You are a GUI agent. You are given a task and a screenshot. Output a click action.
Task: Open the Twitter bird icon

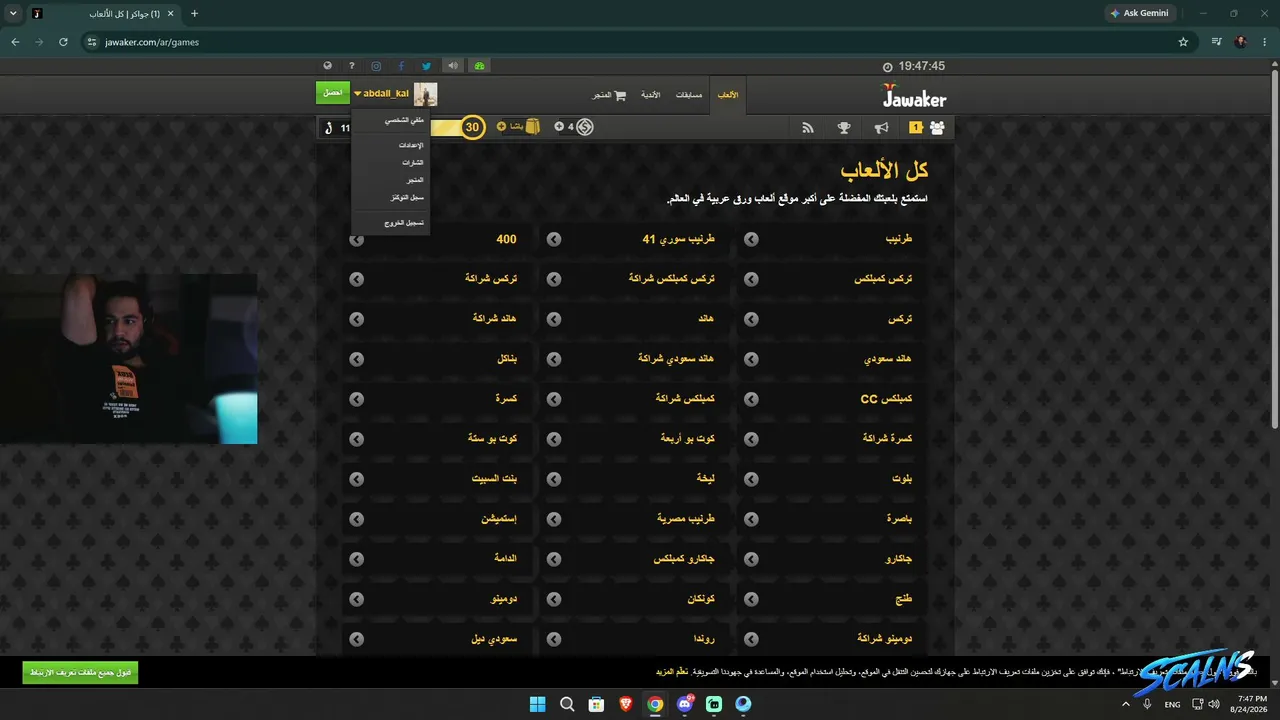click(x=426, y=66)
